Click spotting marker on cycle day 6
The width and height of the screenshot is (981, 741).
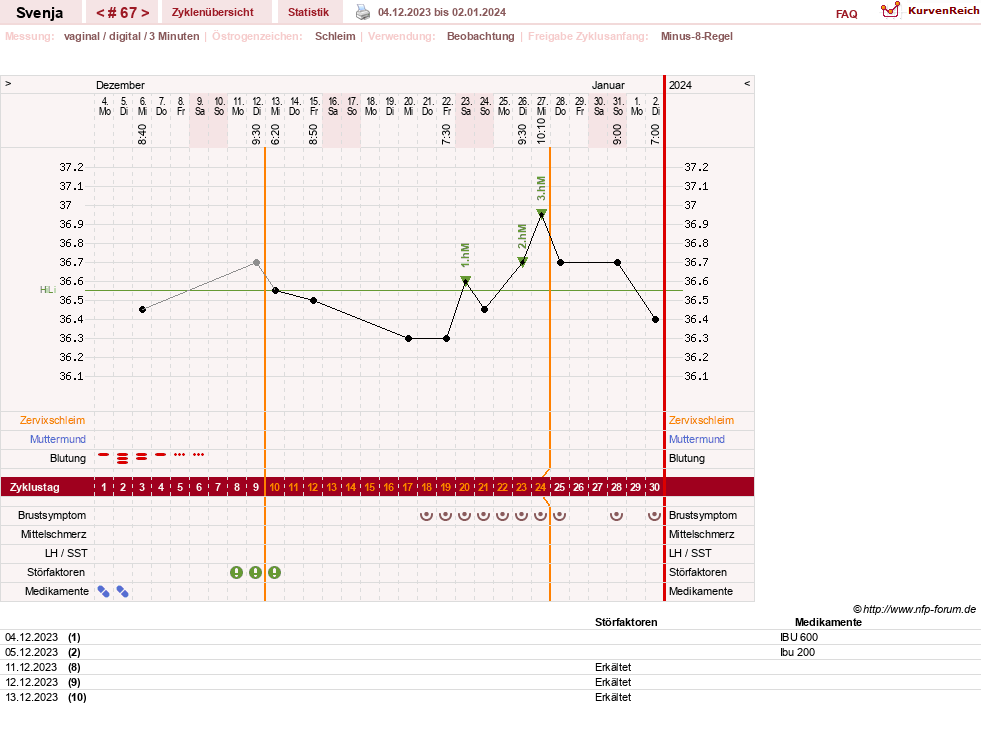[x=198, y=454]
